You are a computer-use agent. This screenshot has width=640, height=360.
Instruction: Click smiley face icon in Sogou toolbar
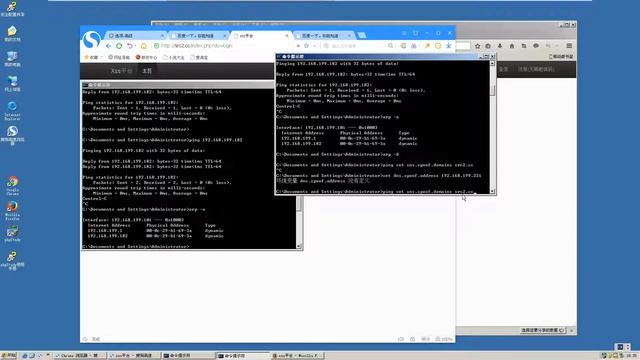(438, 46)
